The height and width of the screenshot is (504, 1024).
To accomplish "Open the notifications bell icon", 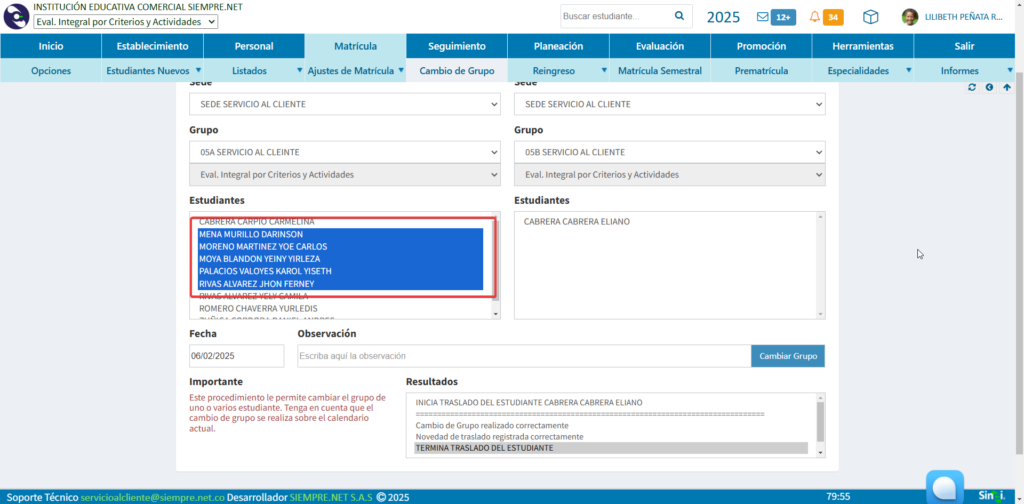I will [815, 17].
